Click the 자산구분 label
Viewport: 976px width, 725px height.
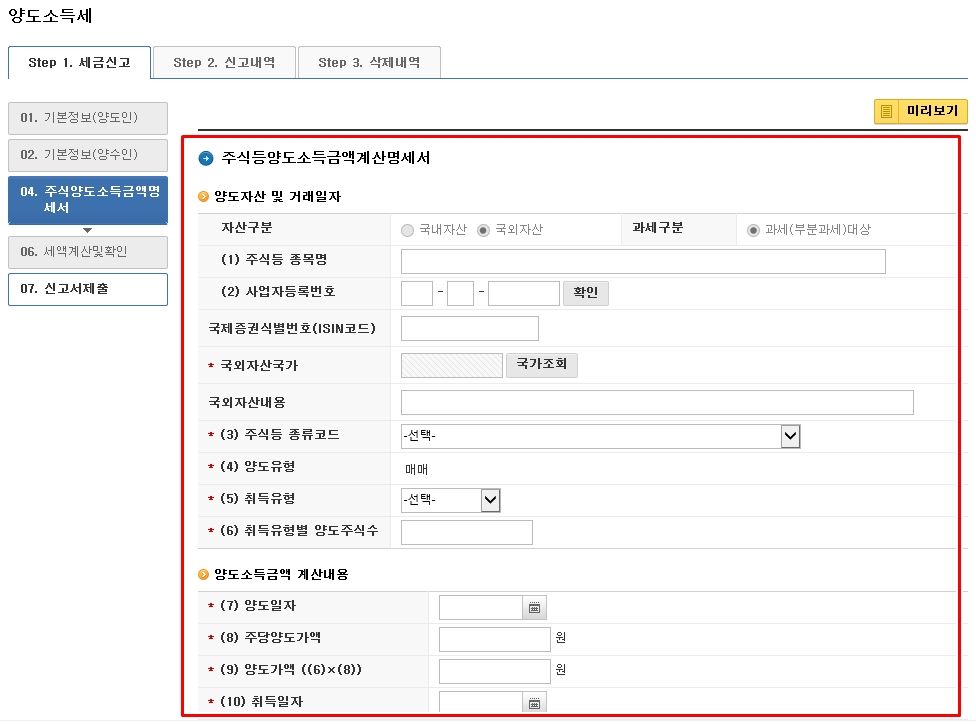[x=247, y=228]
